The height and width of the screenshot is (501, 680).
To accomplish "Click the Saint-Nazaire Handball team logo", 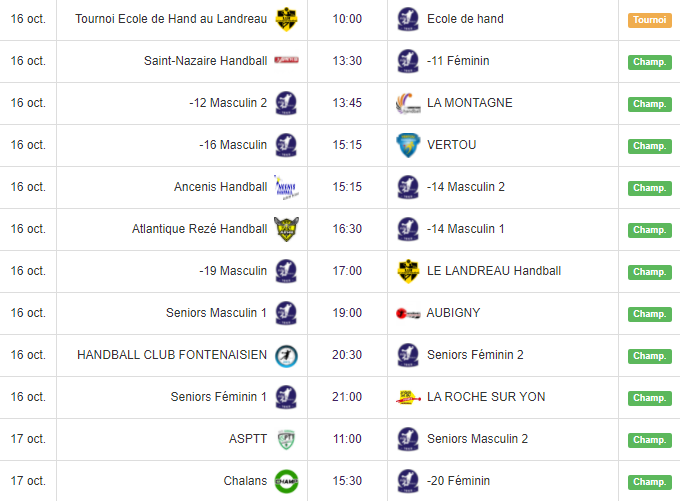I will [286, 61].
